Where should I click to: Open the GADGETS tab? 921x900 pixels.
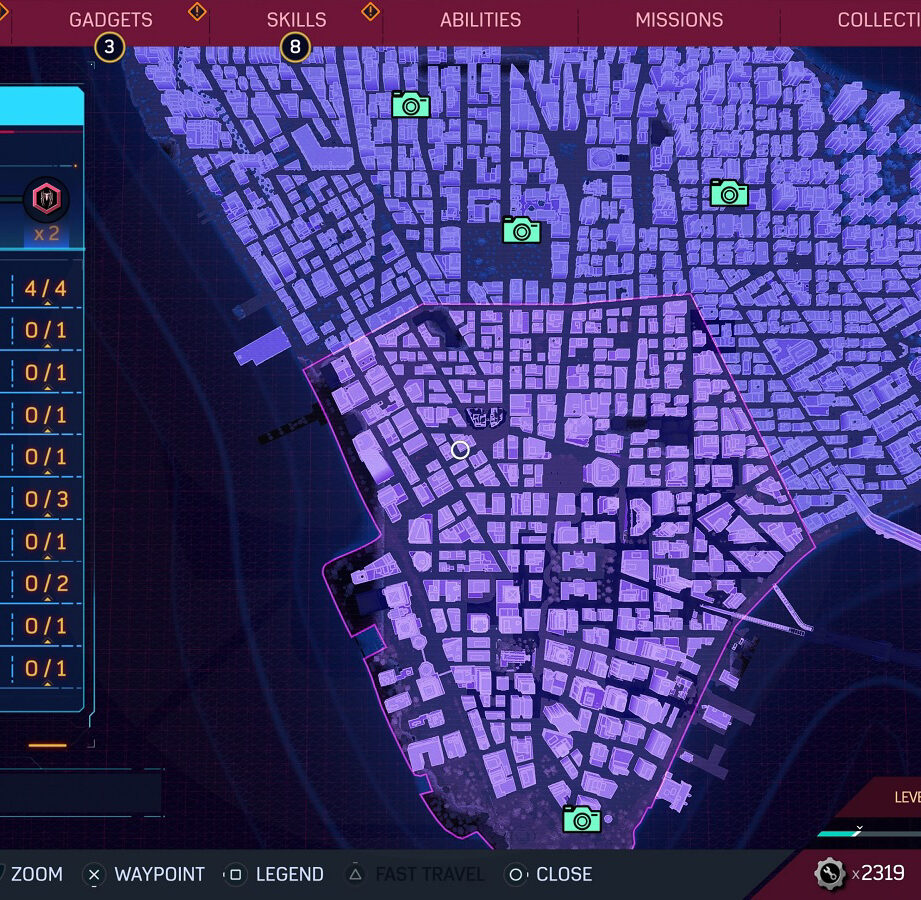(x=110, y=20)
